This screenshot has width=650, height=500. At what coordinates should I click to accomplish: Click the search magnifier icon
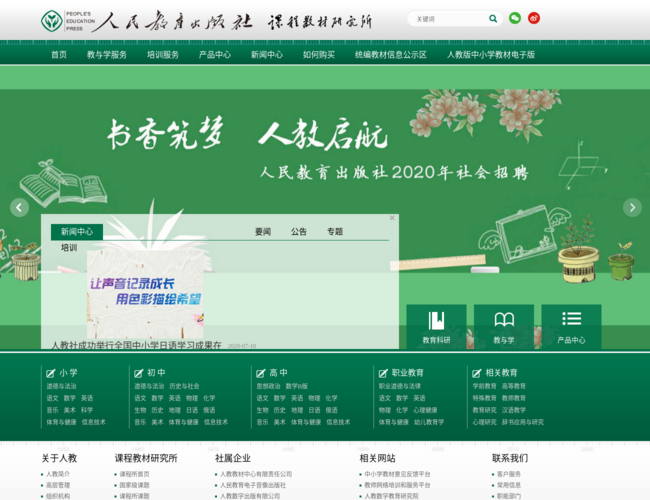click(x=492, y=19)
